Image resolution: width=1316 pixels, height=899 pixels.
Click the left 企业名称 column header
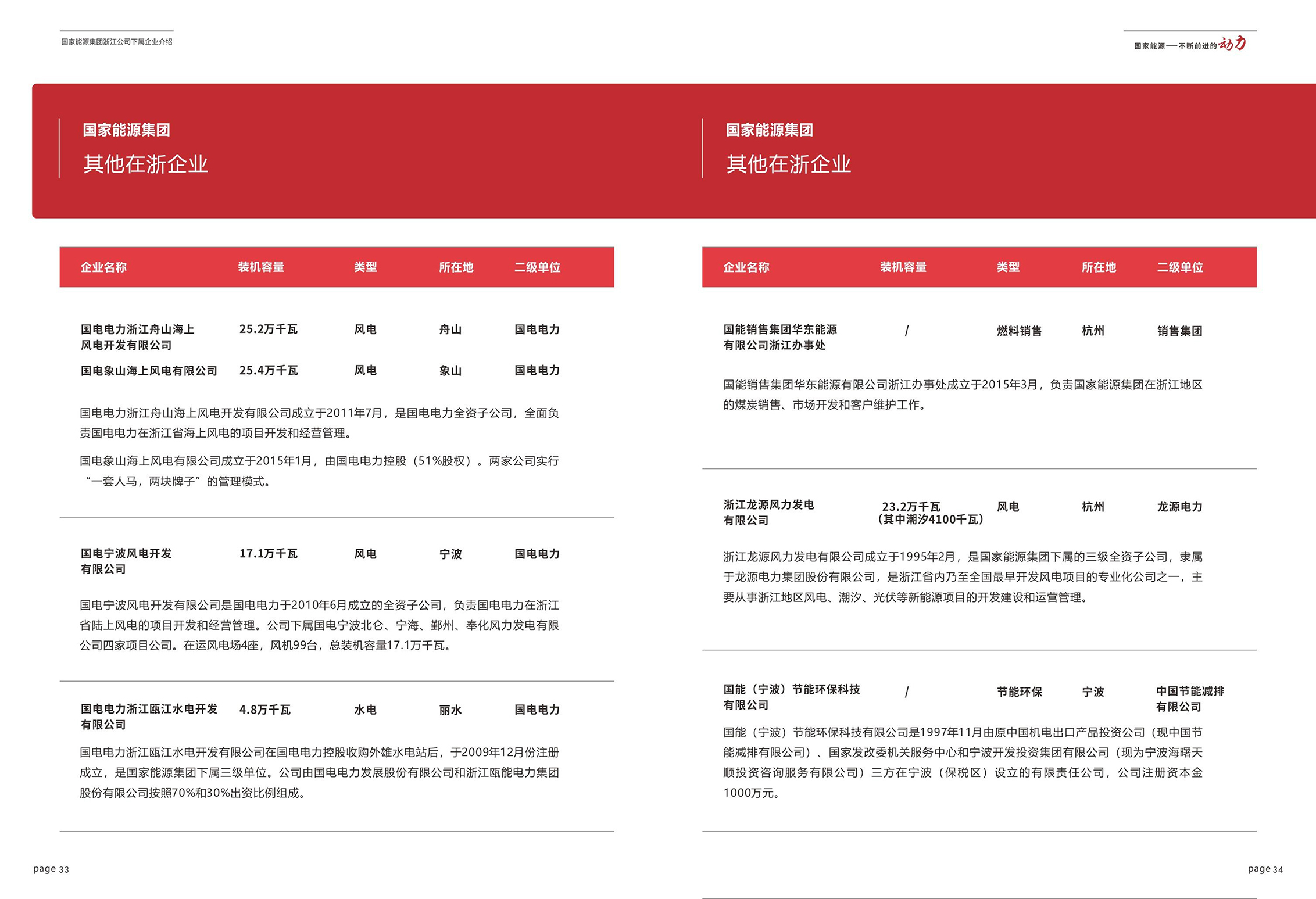(103, 267)
